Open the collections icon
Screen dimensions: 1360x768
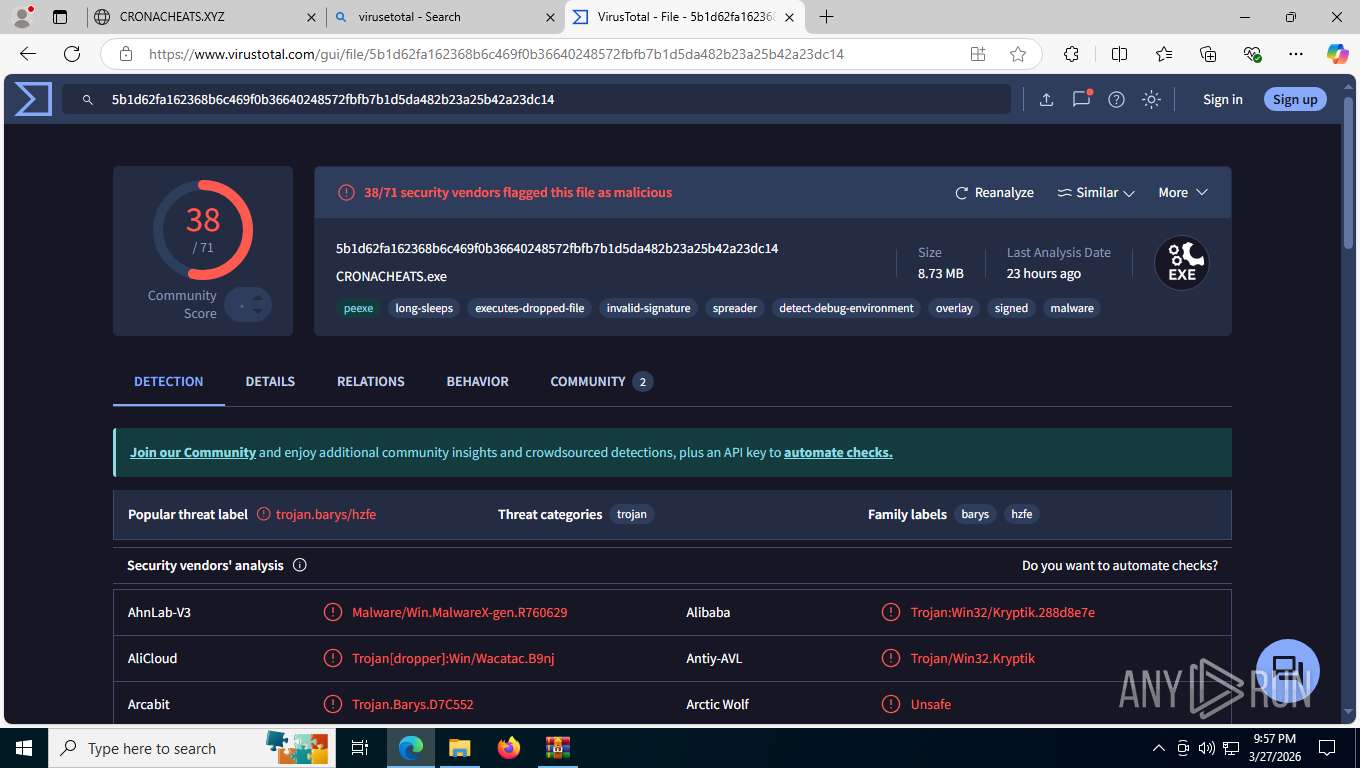1208,54
